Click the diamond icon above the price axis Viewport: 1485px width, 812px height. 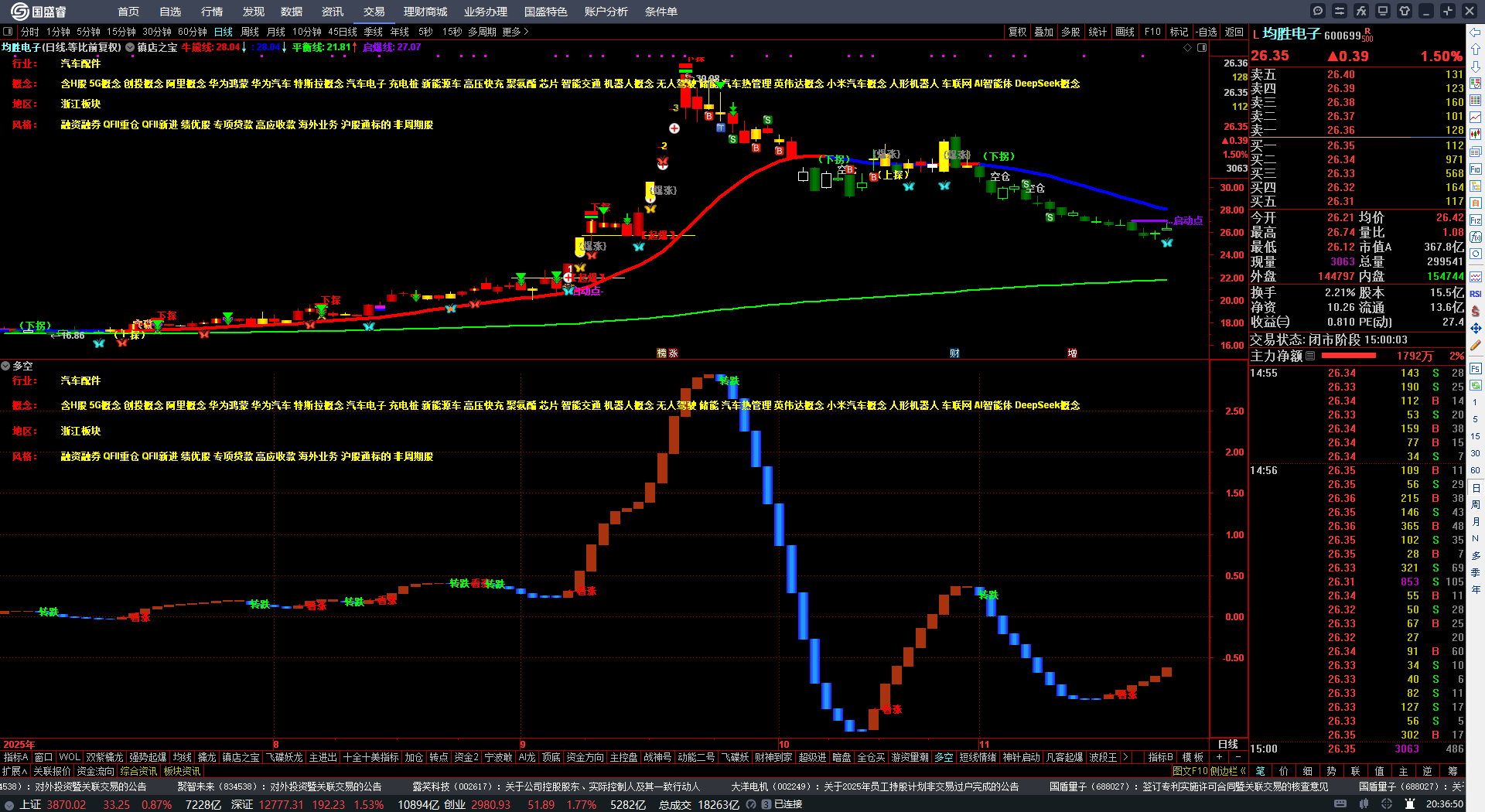click(x=1188, y=47)
